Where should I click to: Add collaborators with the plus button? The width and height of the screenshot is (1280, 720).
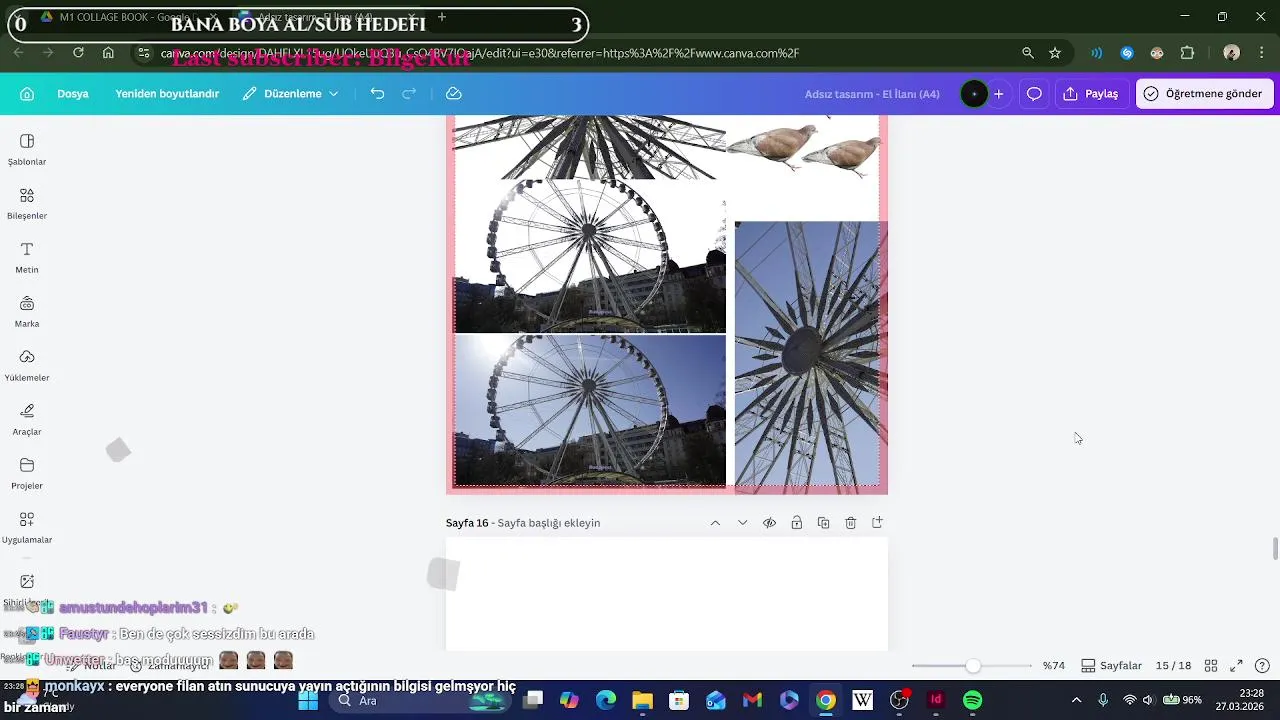(x=998, y=94)
